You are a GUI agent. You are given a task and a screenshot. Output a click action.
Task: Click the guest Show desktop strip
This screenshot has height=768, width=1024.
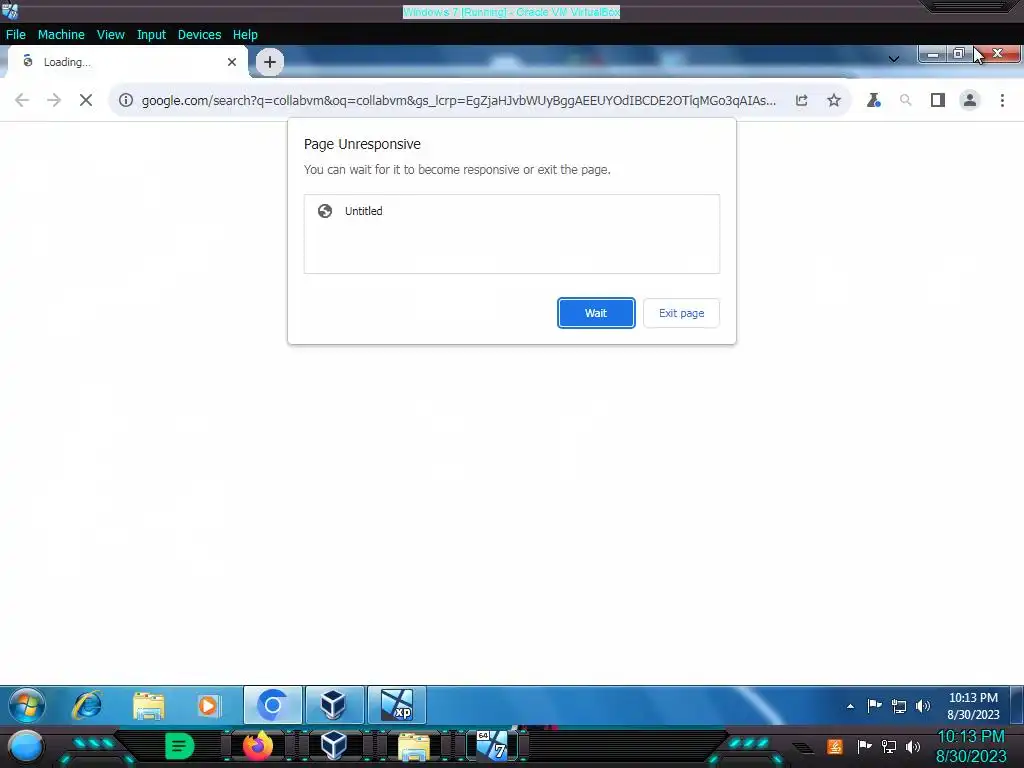coord(1017,705)
